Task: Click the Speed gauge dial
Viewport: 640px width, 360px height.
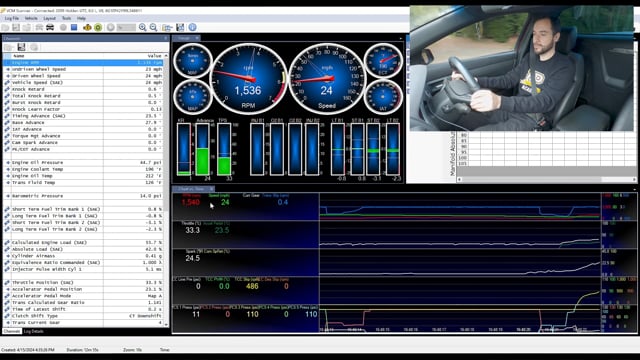Action: point(327,79)
